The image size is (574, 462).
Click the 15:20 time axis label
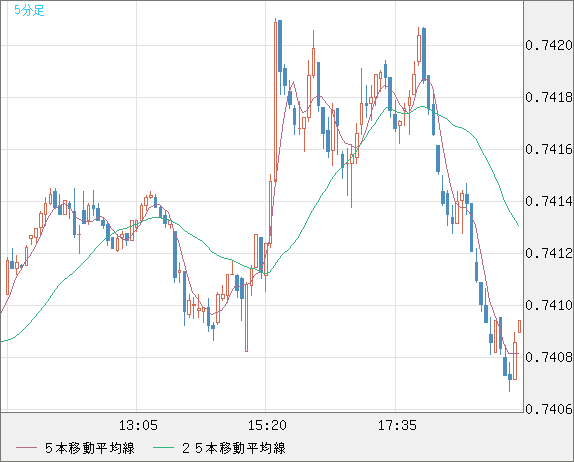coord(267,425)
